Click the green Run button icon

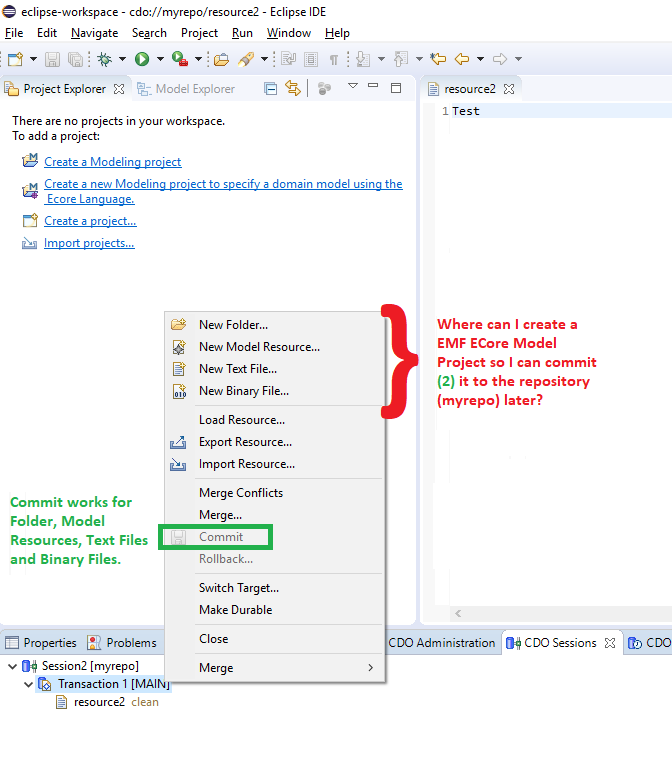coord(142,59)
